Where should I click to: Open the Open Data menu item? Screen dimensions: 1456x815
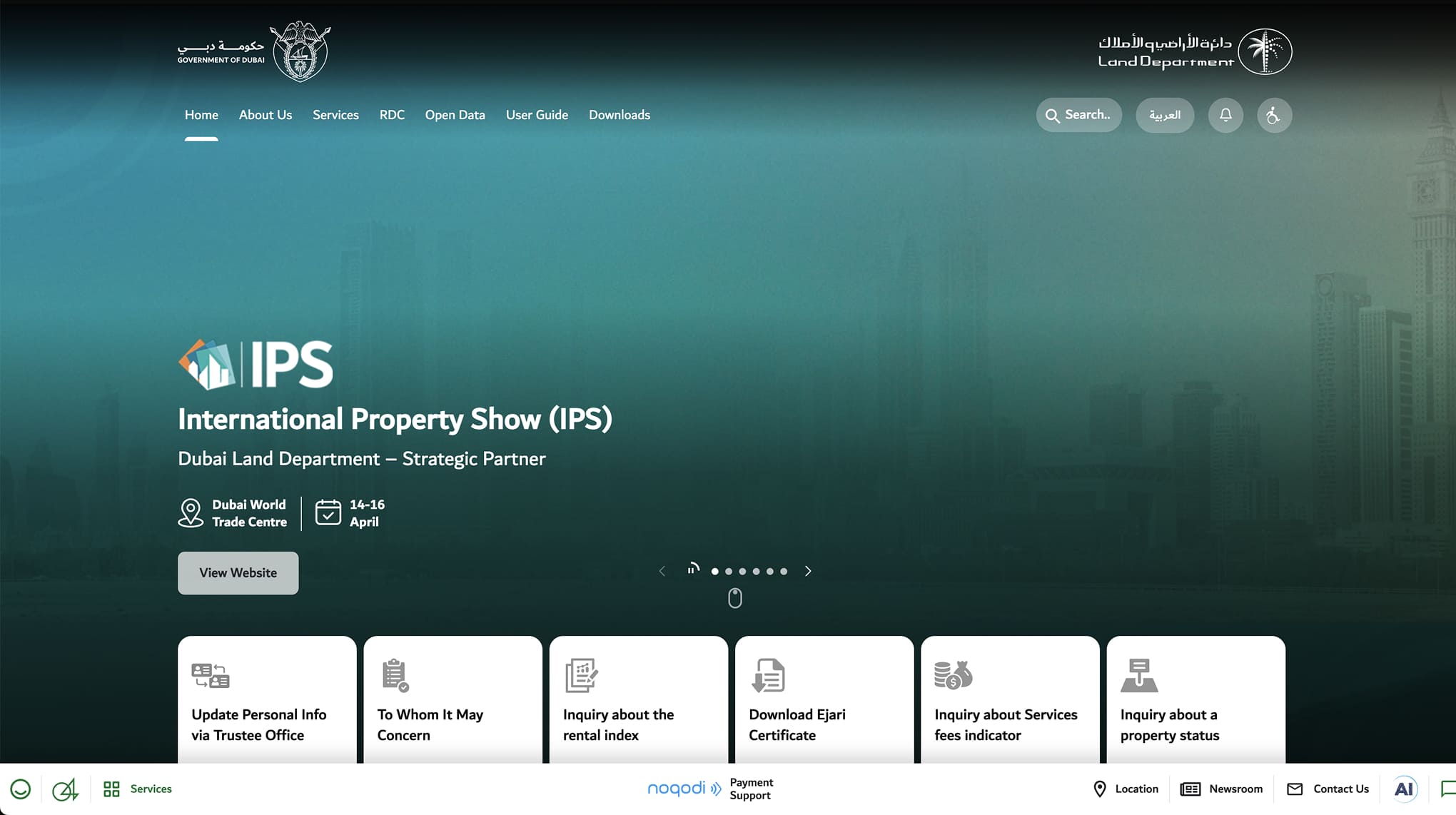pos(455,115)
